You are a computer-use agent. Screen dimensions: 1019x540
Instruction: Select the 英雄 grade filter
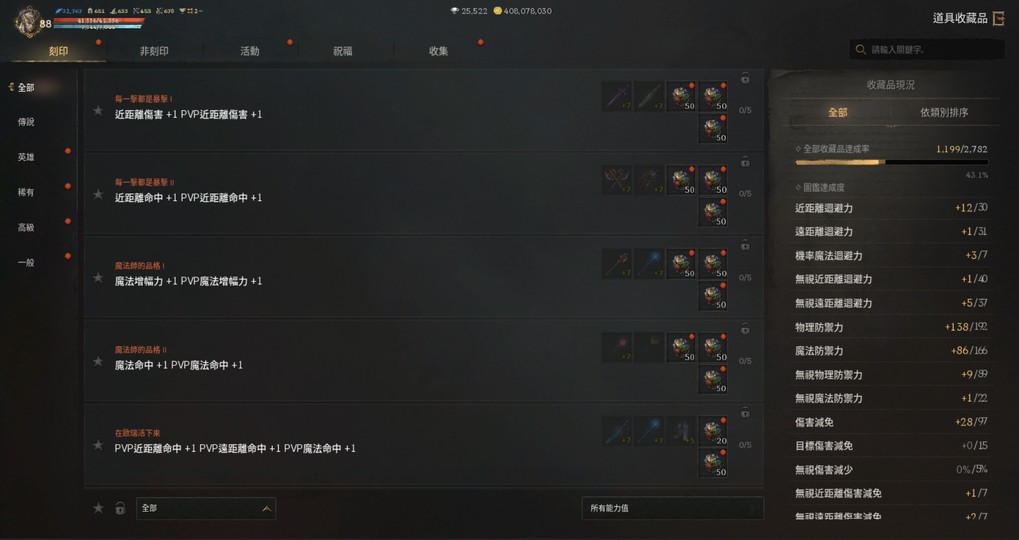[x=26, y=157]
